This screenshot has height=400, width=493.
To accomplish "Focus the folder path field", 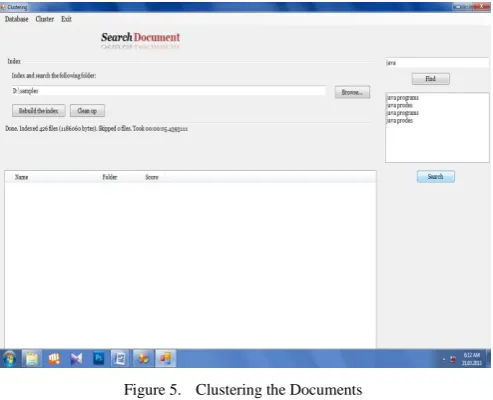I will (169, 91).
